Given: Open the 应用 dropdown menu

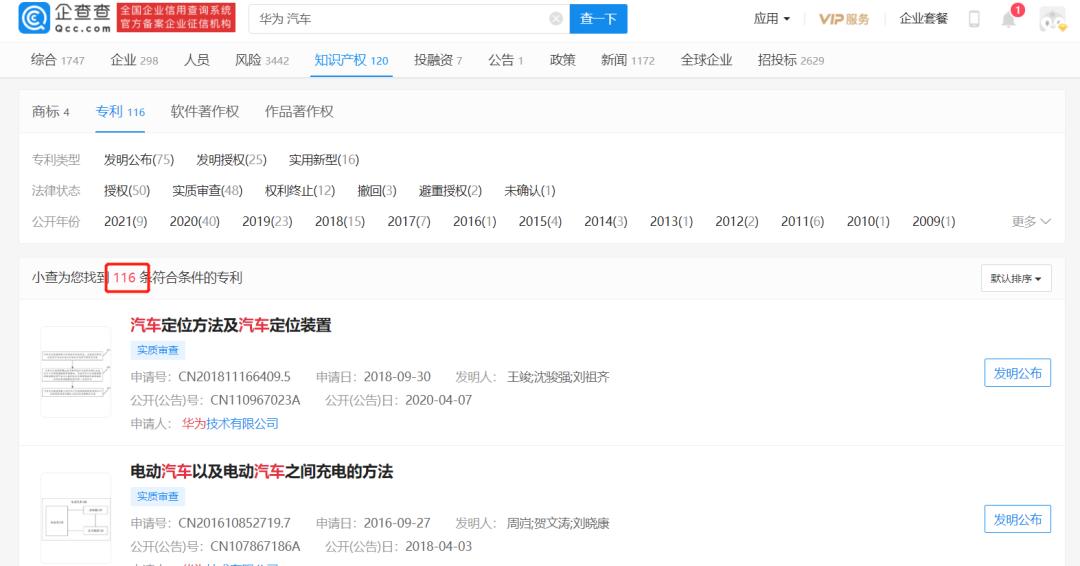Looking at the screenshot, I should (x=771, y=19).
